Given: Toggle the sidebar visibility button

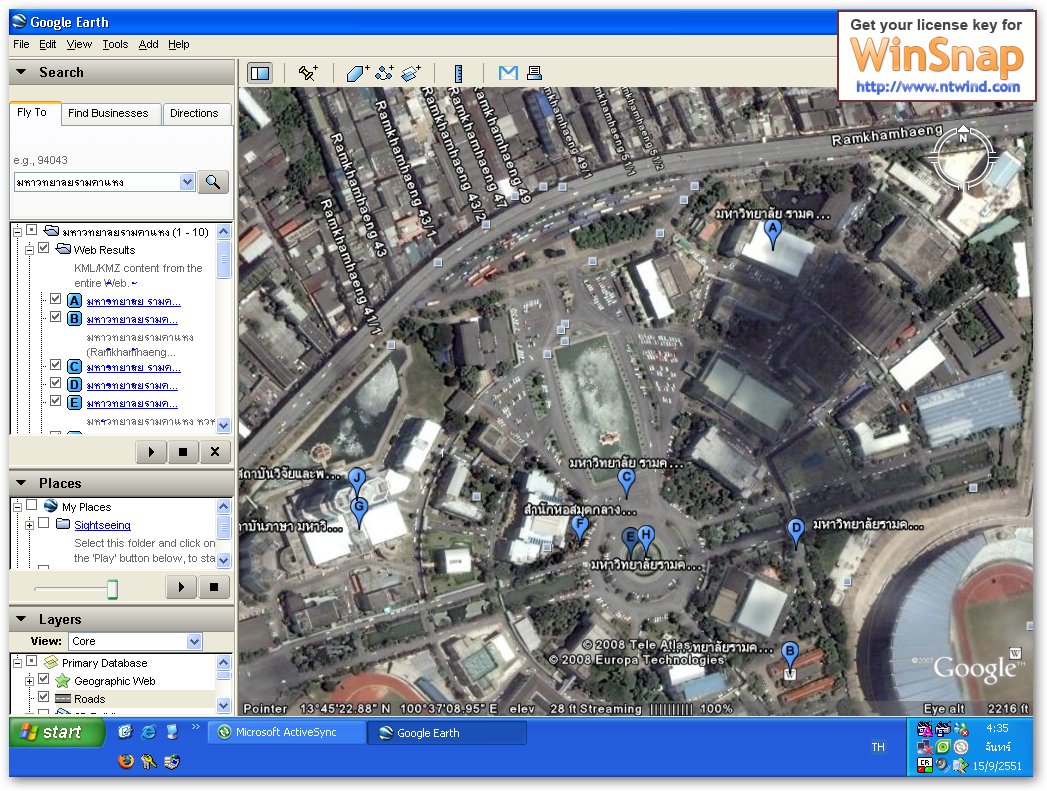Looking at the screenshot, I should pyautogui.click(x=260, y=73).
